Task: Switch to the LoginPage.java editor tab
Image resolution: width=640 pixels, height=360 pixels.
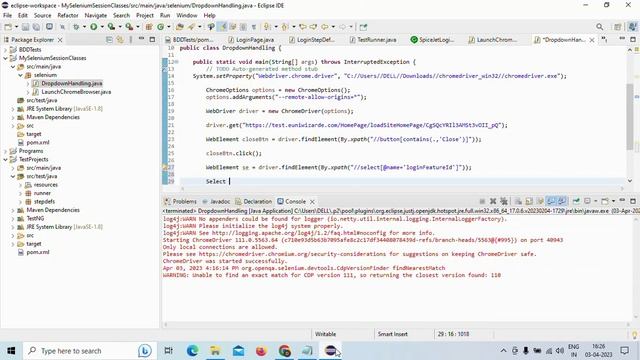Action: pos(251,40)
